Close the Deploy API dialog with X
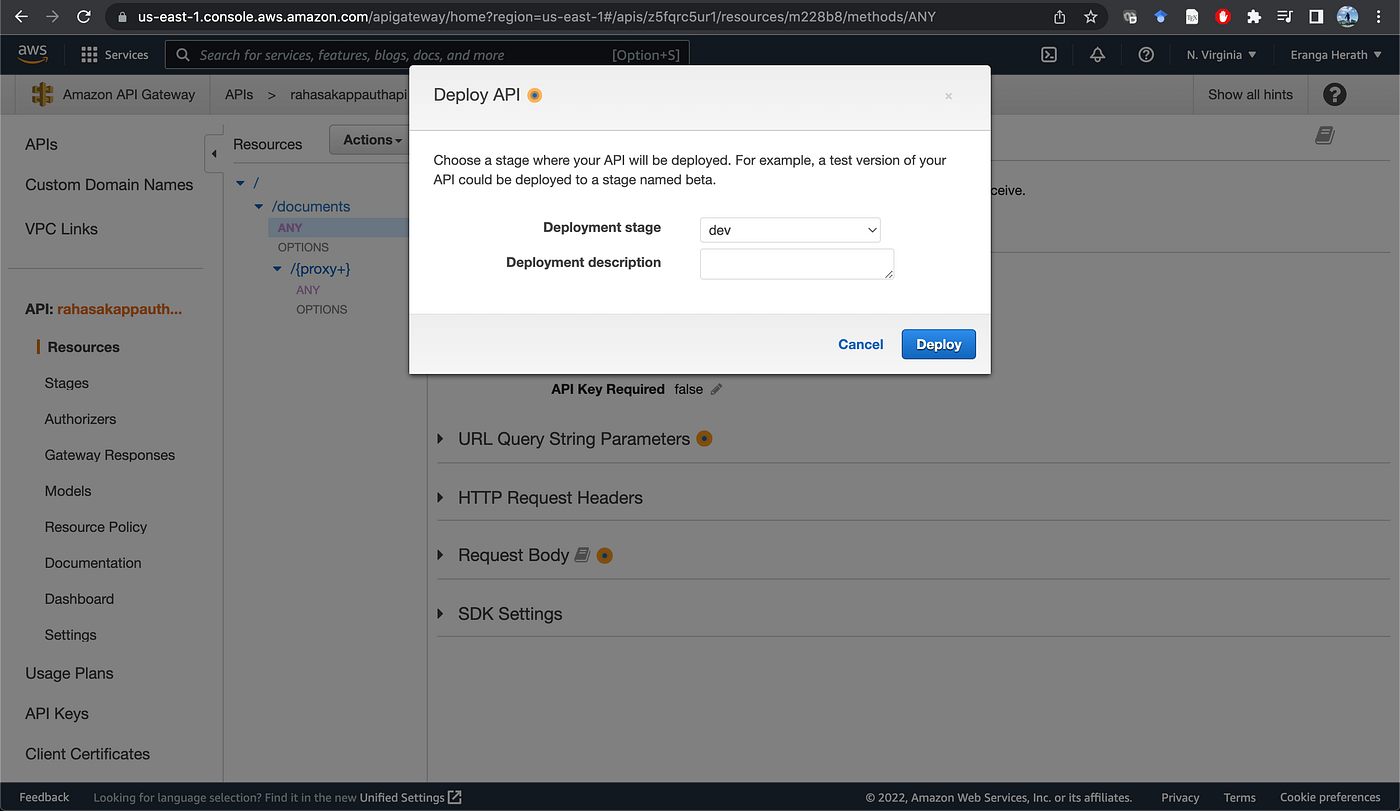The width and height of the screenshot is (1400, 811). pyautogui.click(x=948, y=96)
